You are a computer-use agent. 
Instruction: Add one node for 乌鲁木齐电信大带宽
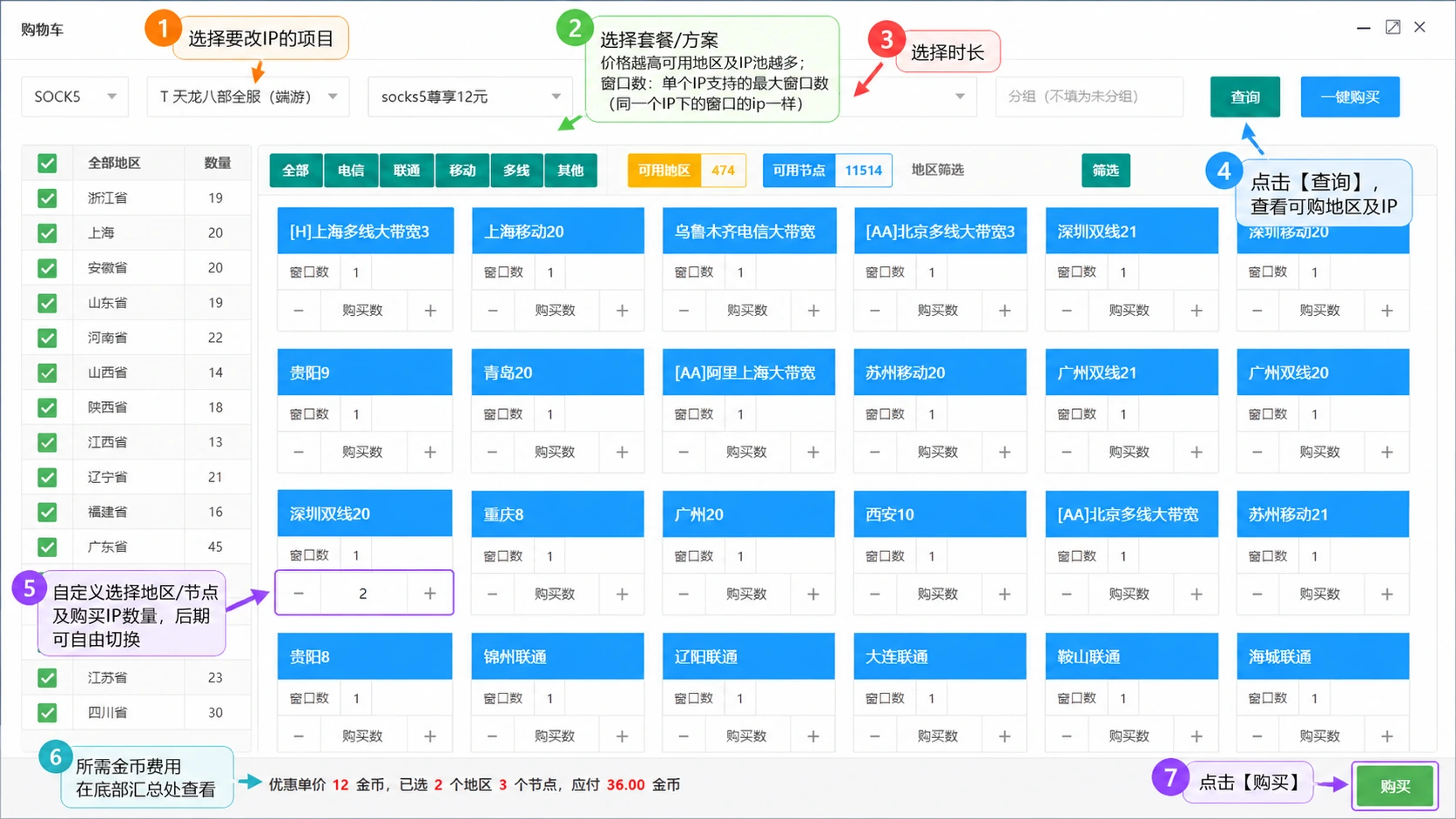(813, 311)
